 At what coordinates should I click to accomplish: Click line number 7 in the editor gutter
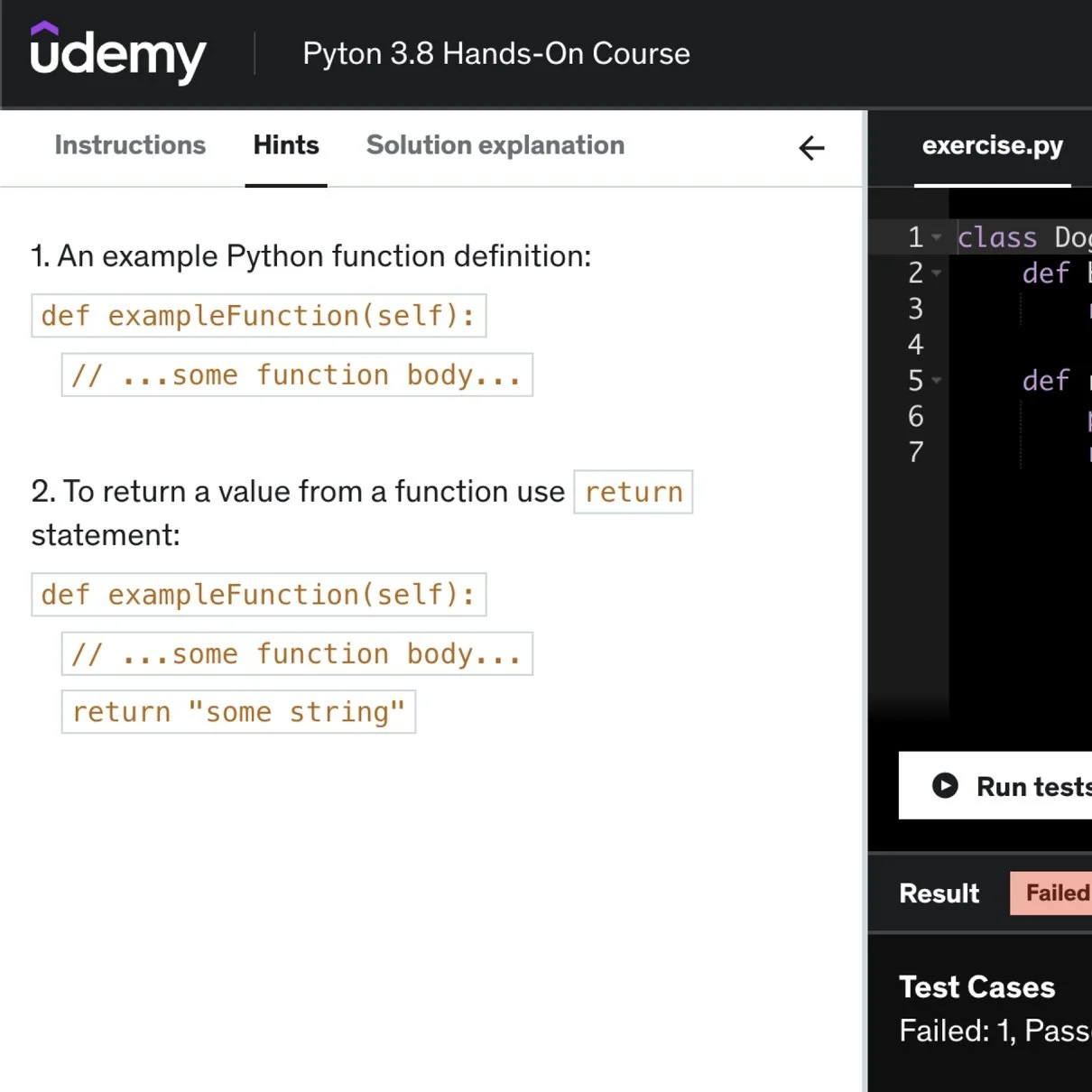point(915,452)
